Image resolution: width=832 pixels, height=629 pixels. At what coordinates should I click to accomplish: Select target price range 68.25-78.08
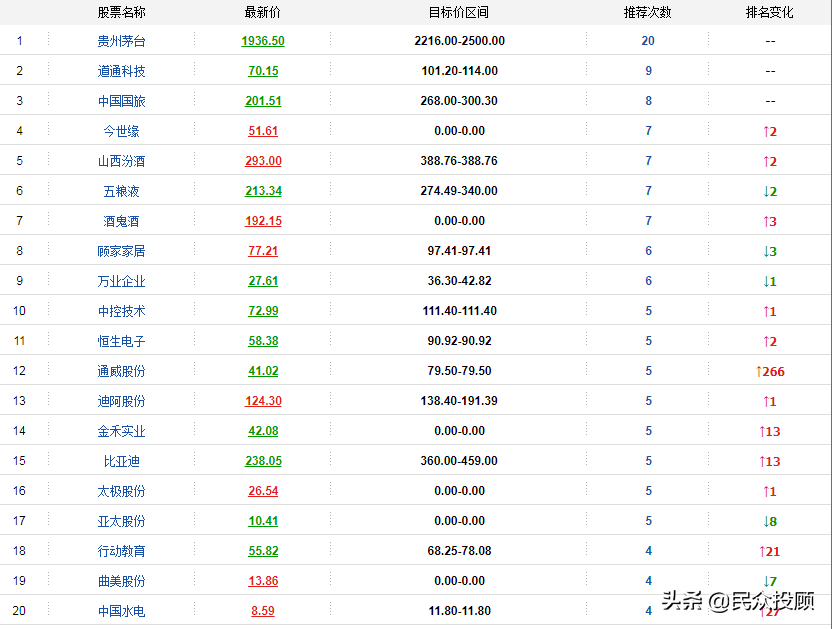click(460, 550)
